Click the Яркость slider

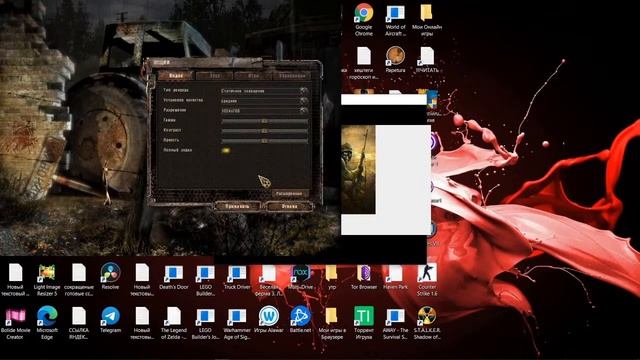pyautogui.click(x=264, y=140)
